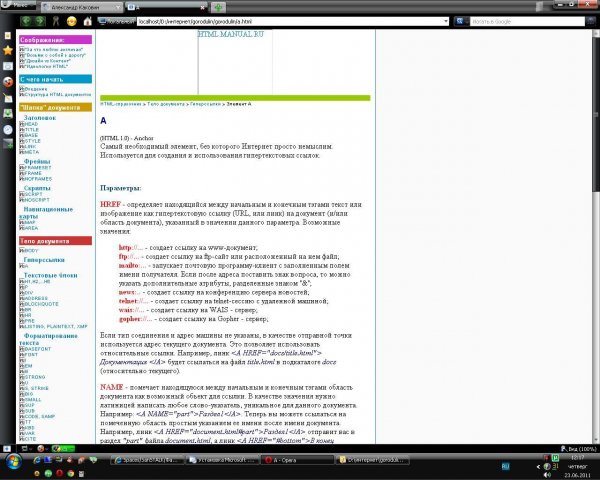Open the BLOCKQUOTE element link

41,304
